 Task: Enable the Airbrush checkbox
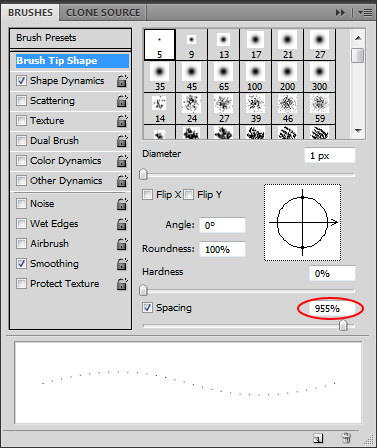point(21,244)
